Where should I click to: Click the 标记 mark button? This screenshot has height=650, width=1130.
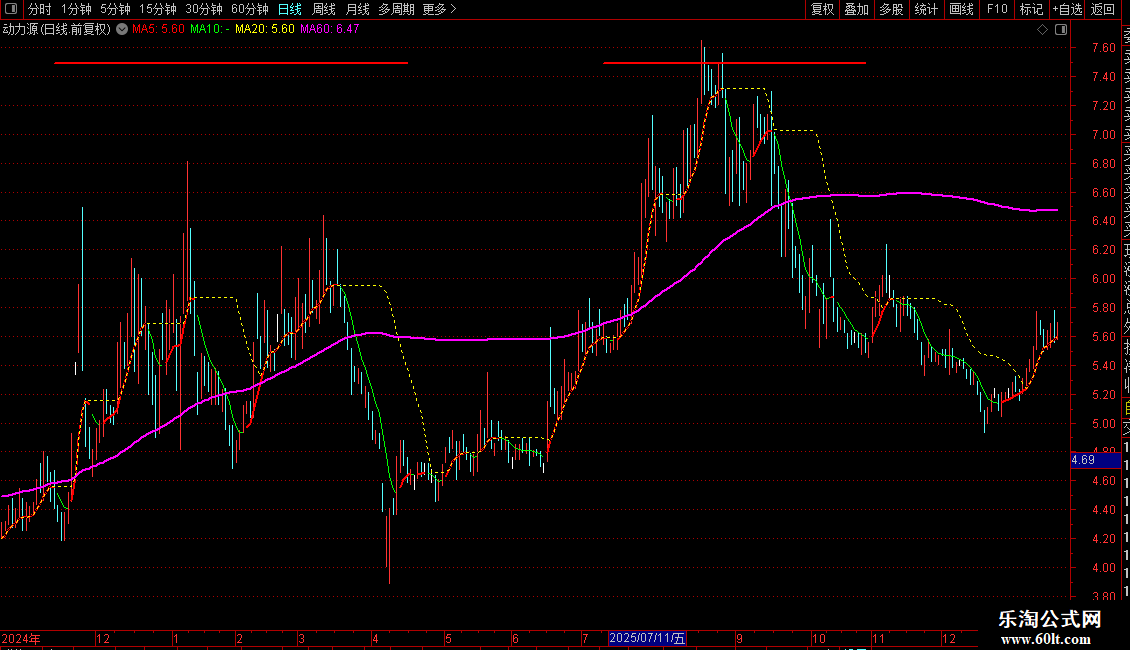(x=1031, y=9)
